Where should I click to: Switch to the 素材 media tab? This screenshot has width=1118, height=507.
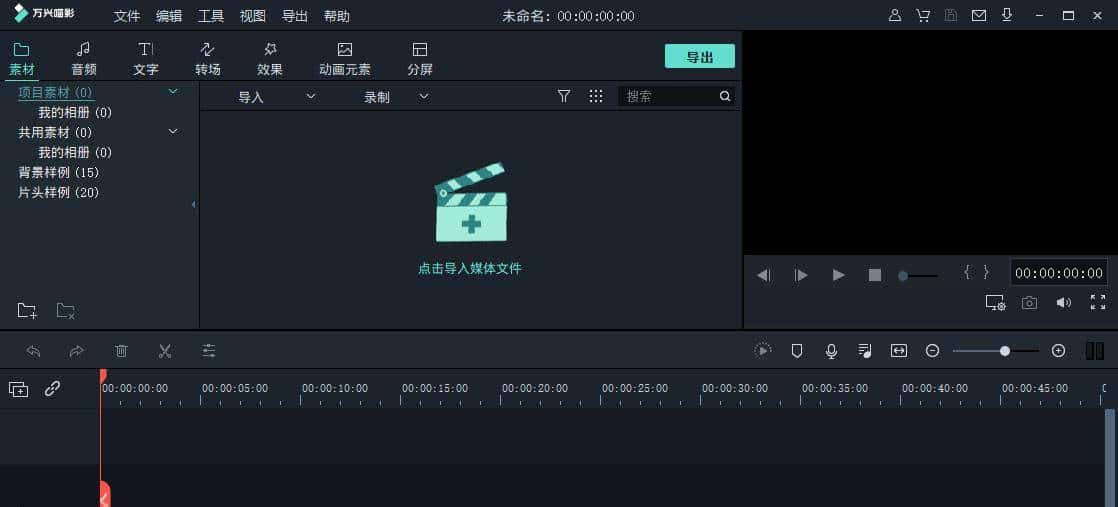click(21, 59)
